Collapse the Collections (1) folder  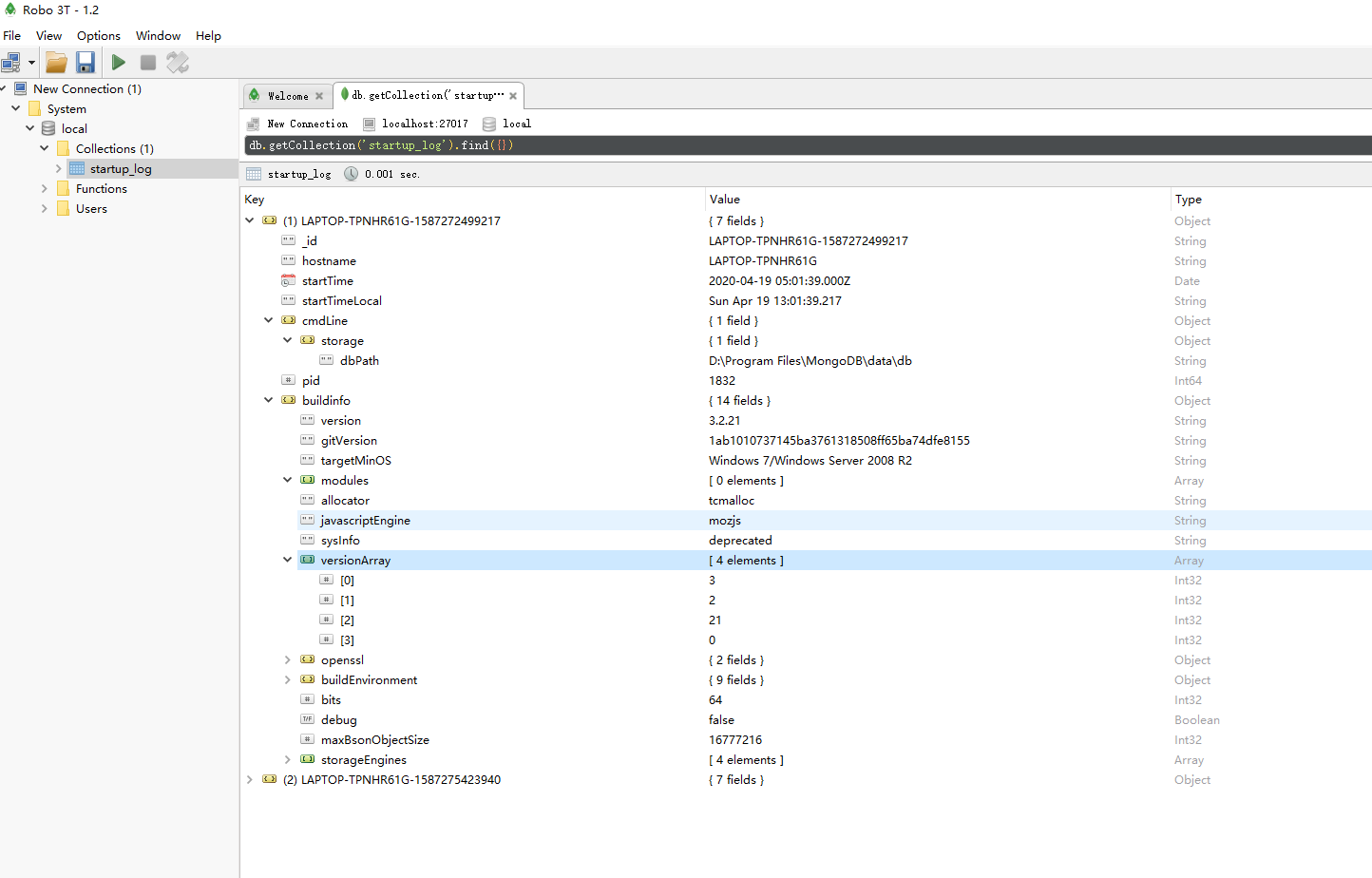click(x=45, y=148)
